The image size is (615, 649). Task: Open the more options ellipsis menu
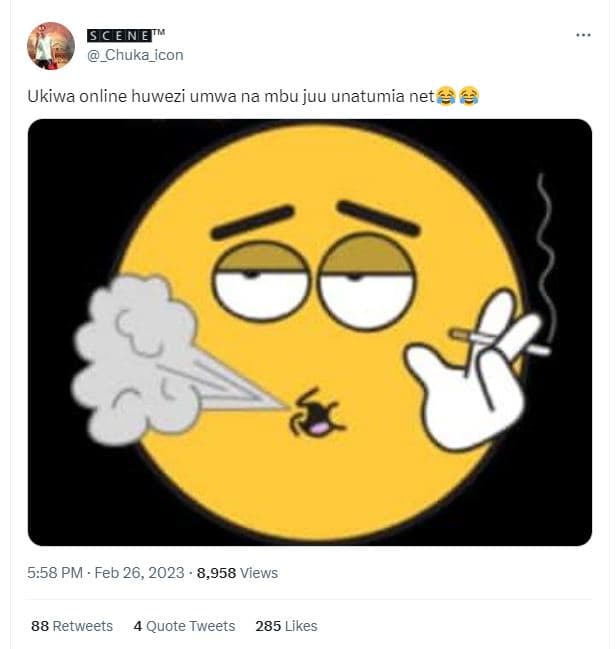(583, 35)
